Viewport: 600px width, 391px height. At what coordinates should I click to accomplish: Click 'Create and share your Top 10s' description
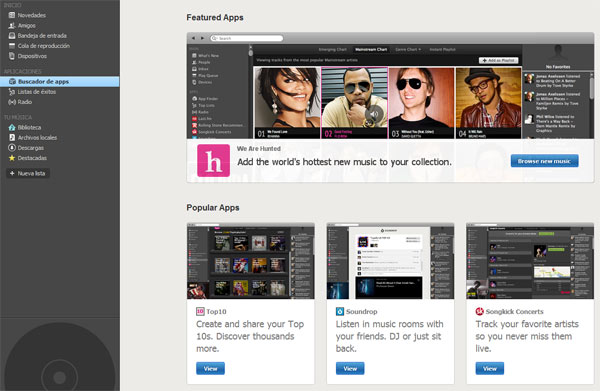coord(250,336)
